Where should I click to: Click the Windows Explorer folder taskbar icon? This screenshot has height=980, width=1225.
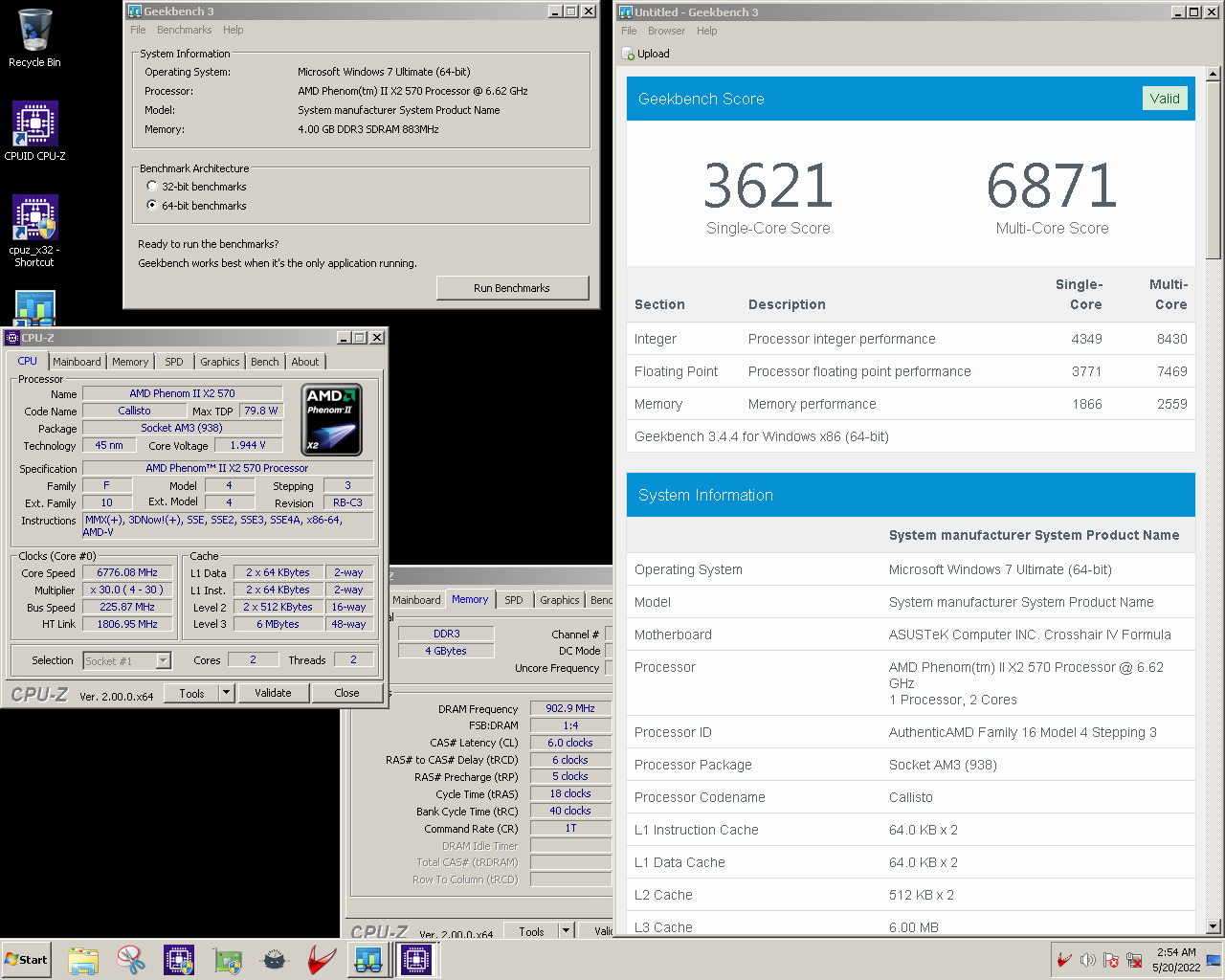[83, 959]
